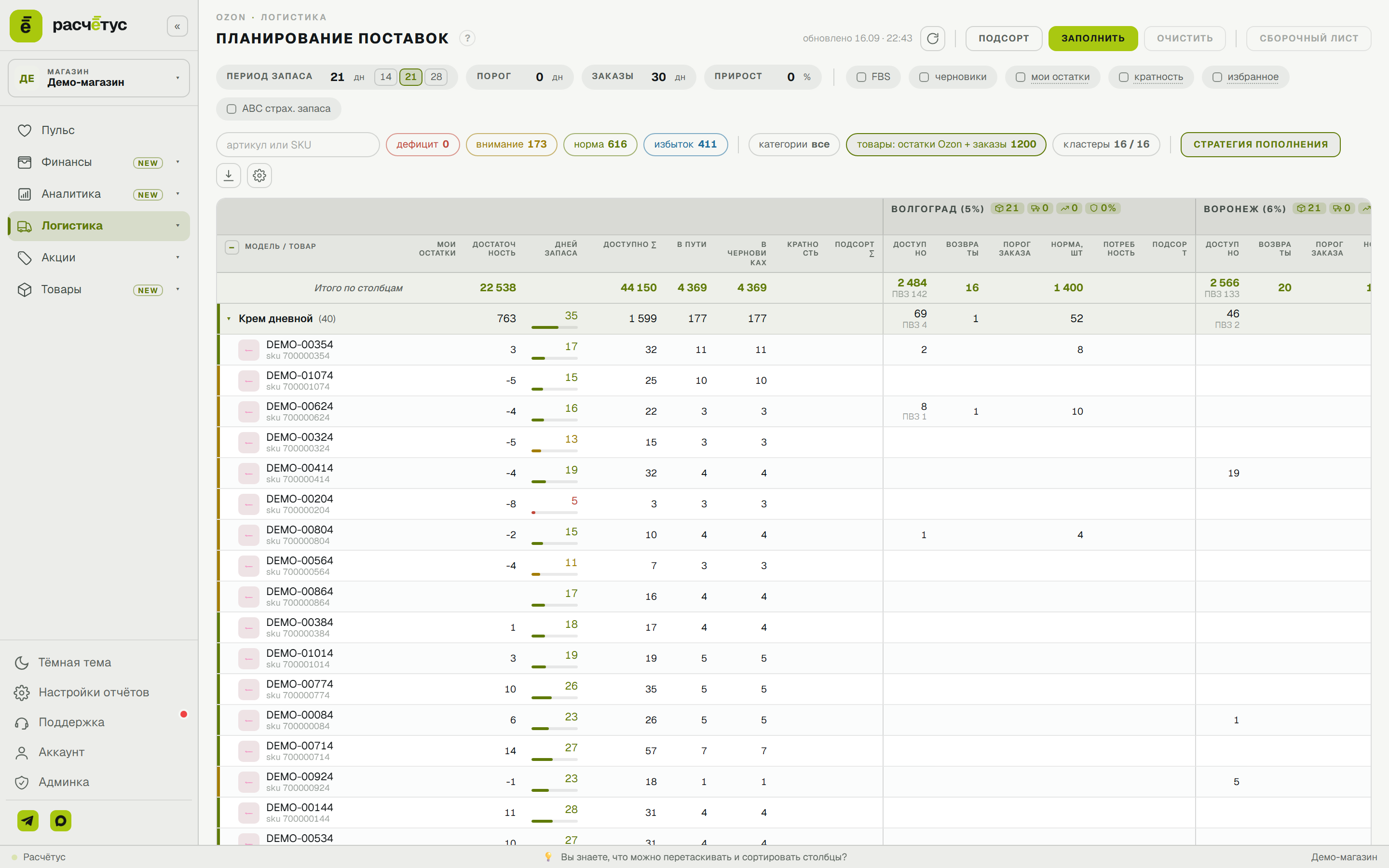Open the Демо-магазин store dropdown

[99, 78]
